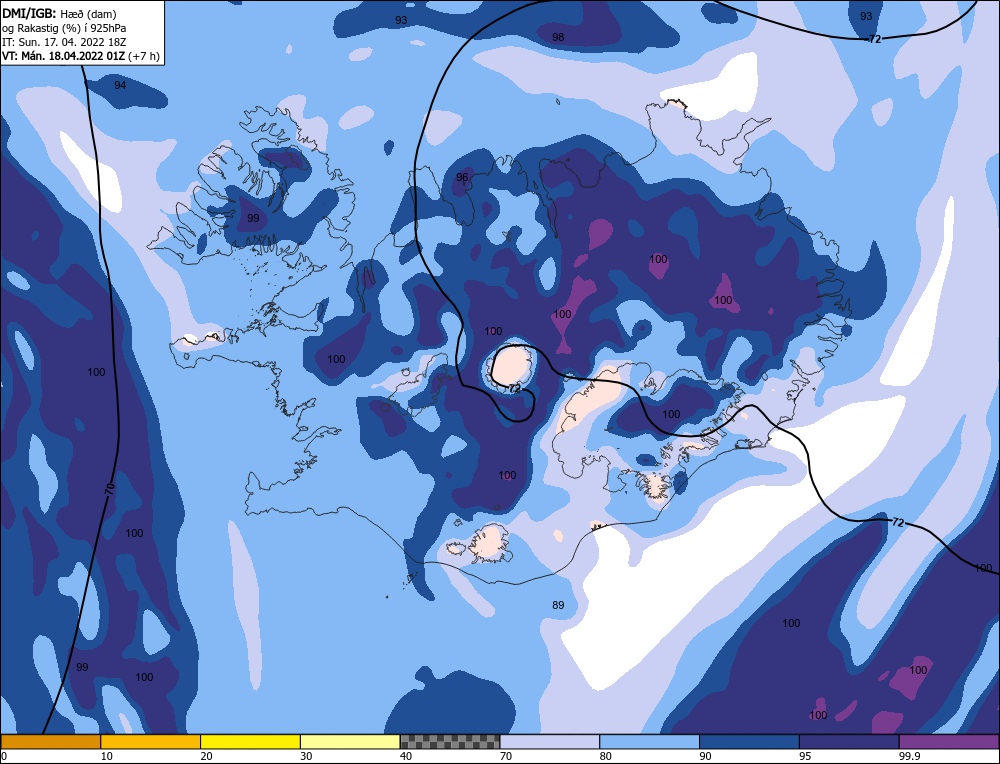Click the '10' legend scale number

(107, 756)
